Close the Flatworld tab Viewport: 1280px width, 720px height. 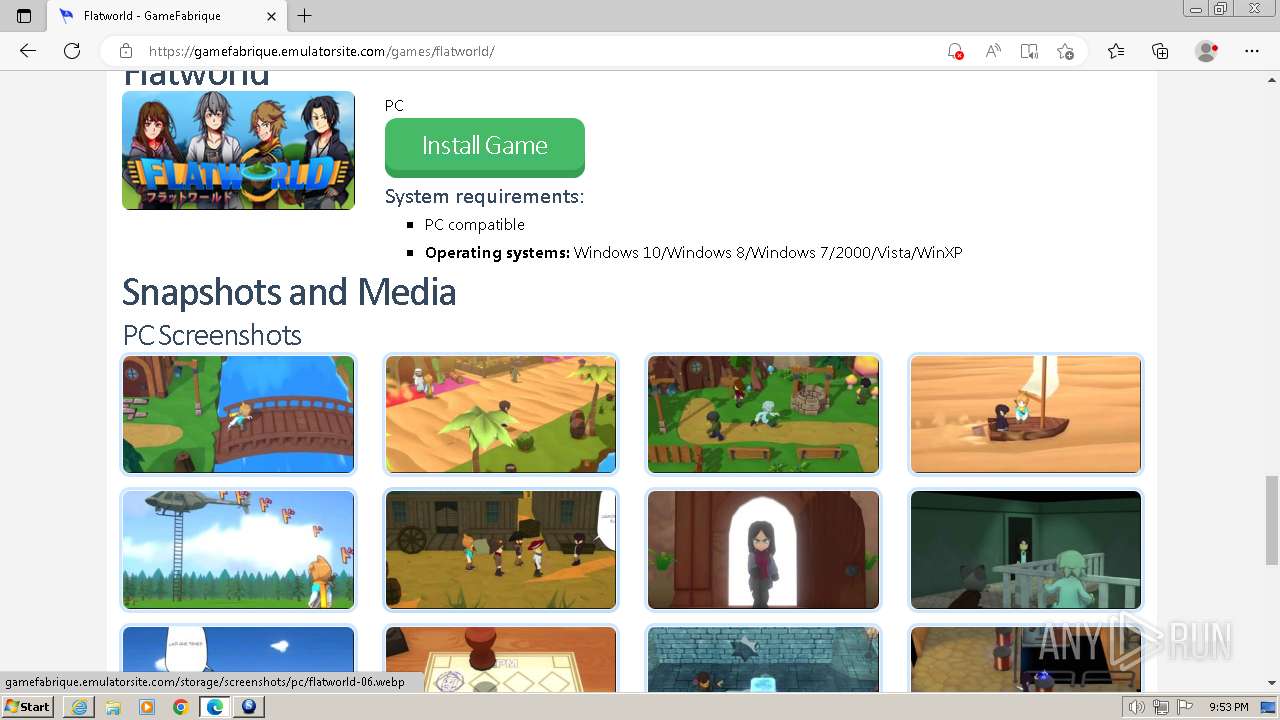point(272,16)
